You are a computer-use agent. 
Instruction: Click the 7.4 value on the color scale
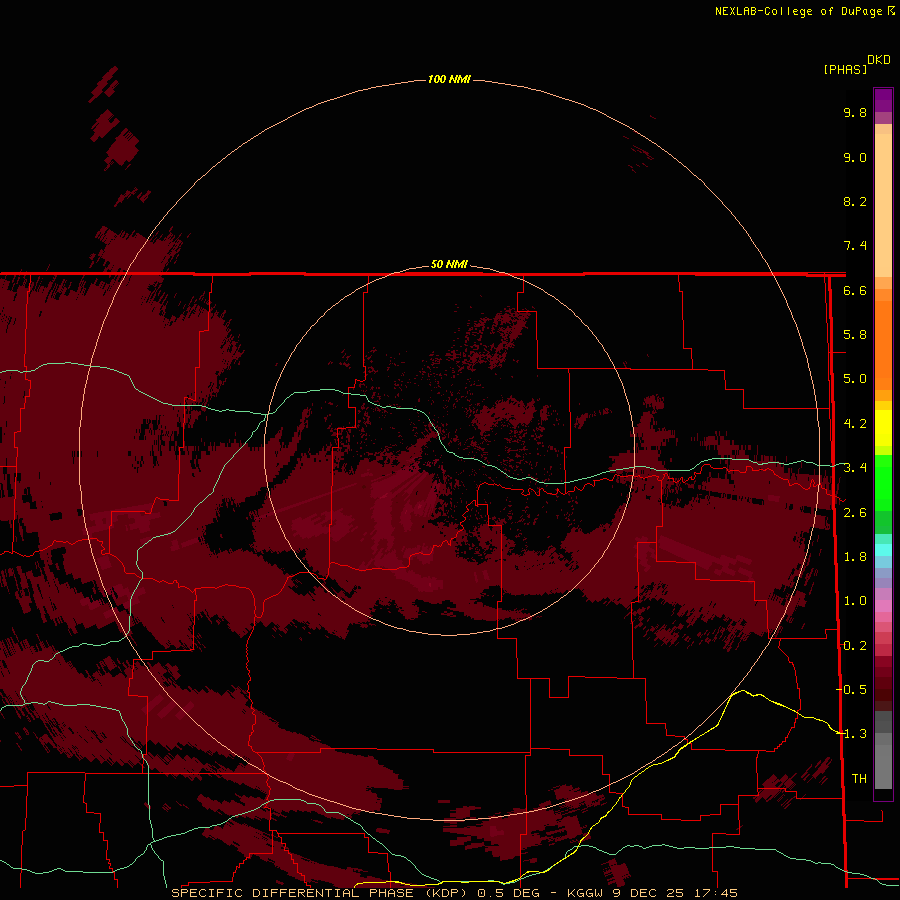coord(855,246)
